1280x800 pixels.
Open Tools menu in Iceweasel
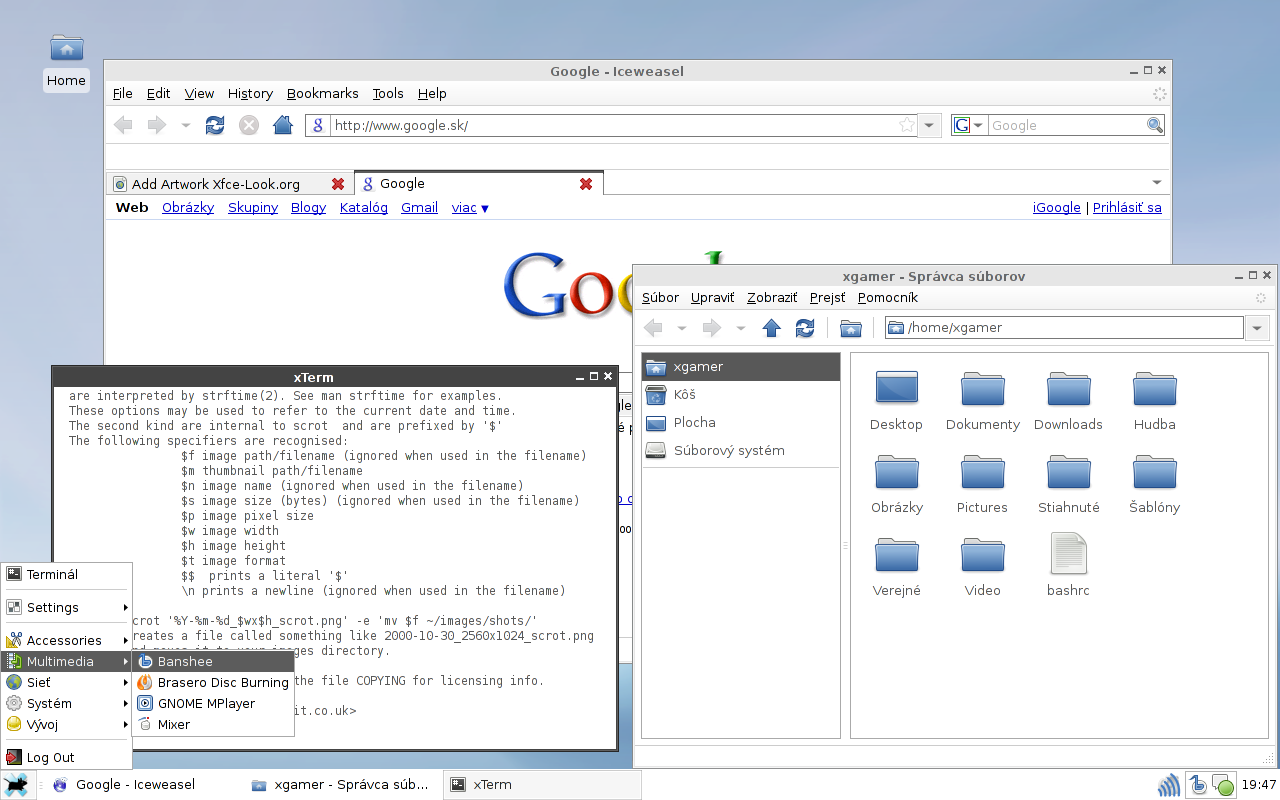(388, 93)
